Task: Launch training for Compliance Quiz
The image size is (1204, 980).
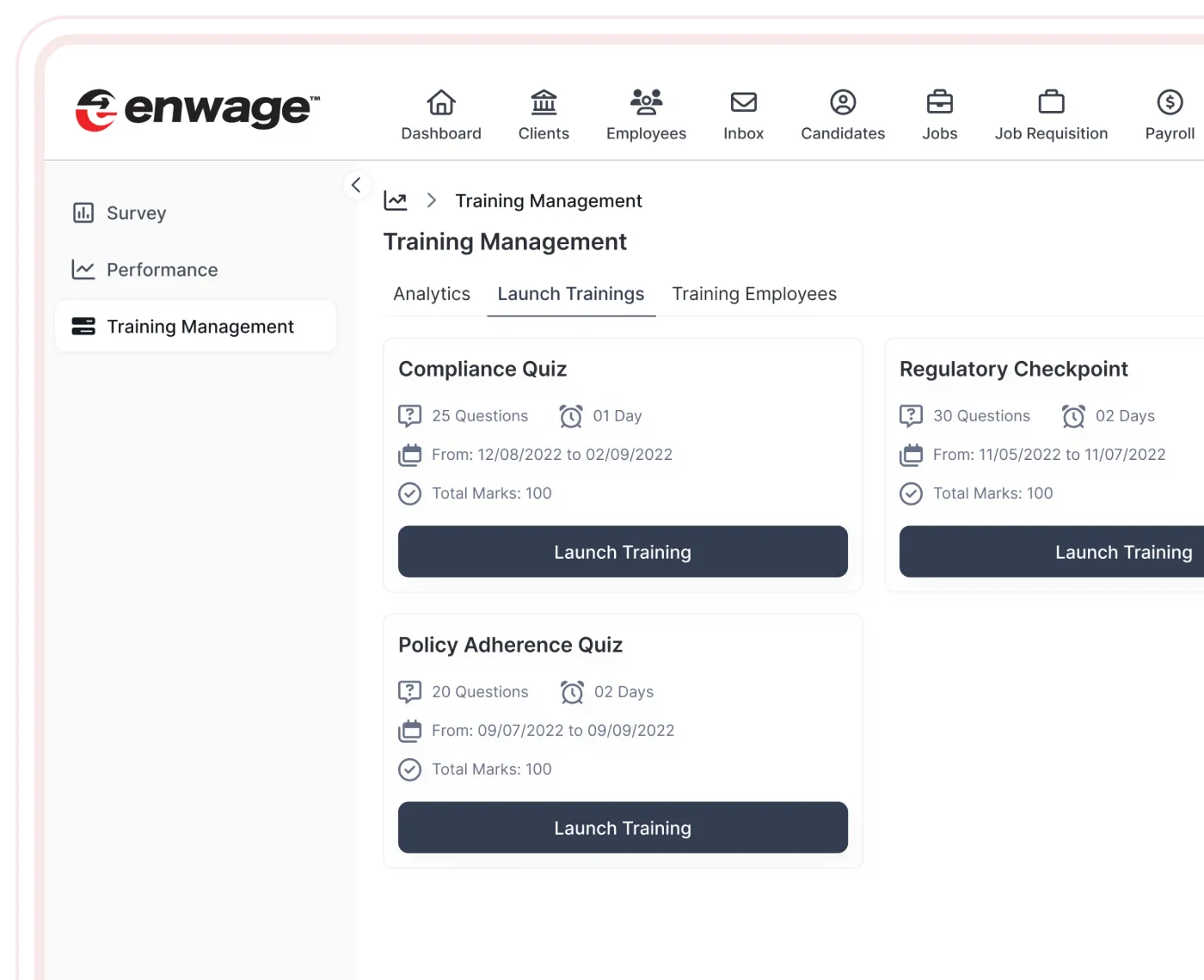Action: [623, 552]
